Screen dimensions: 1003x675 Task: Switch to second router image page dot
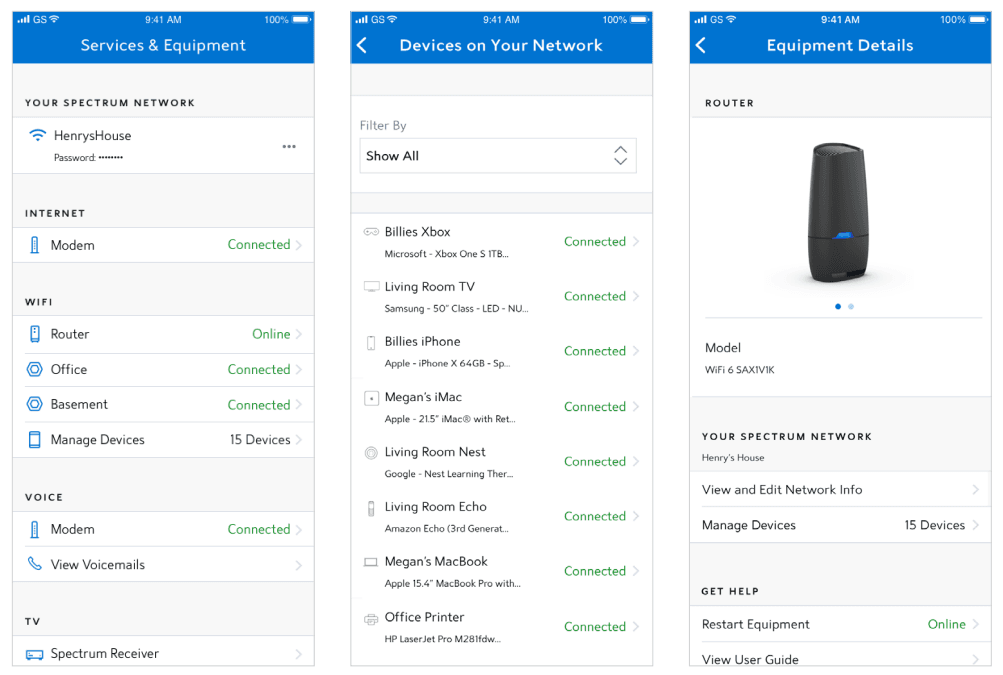[851, 307]
